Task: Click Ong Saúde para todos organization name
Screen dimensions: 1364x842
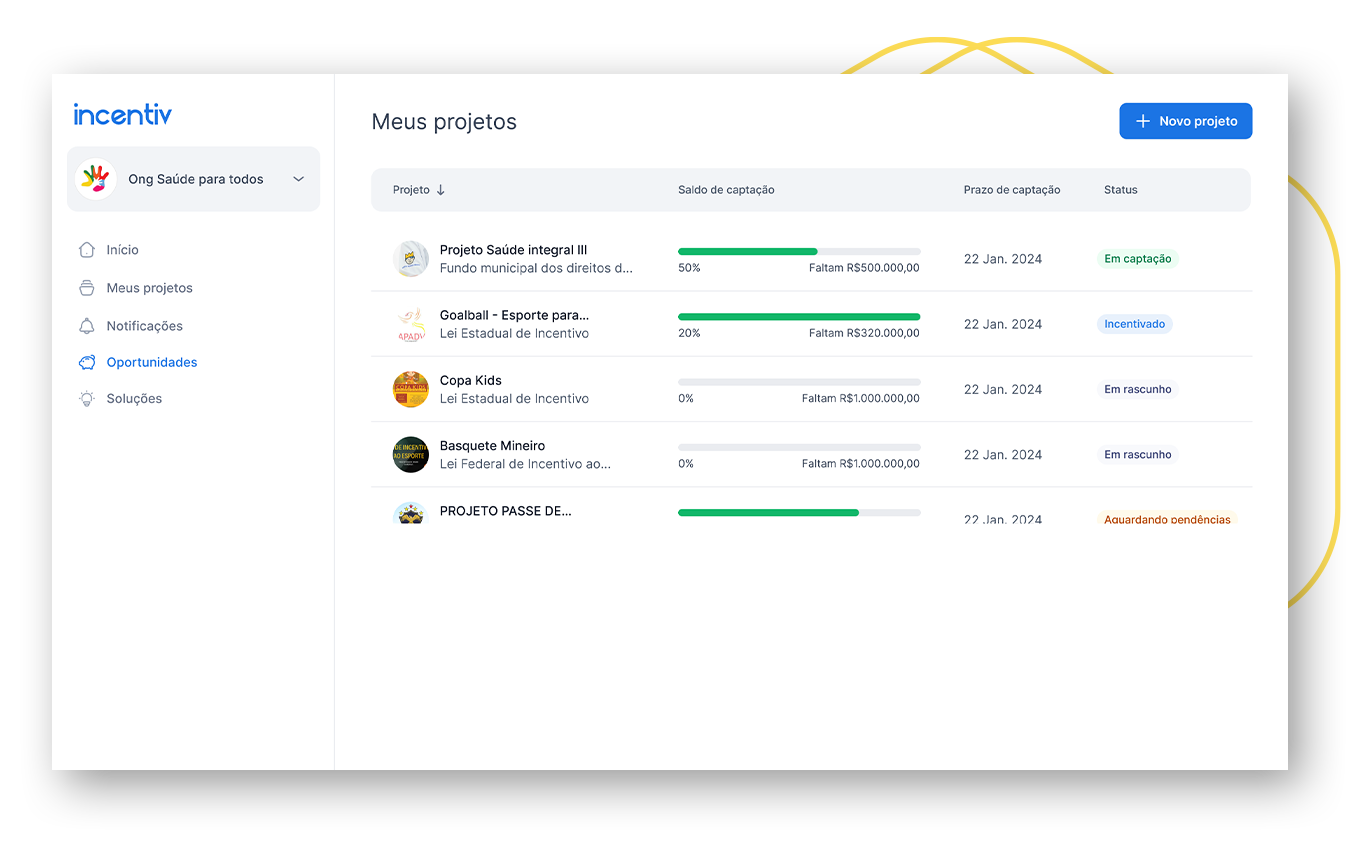Action: [196, 179]
